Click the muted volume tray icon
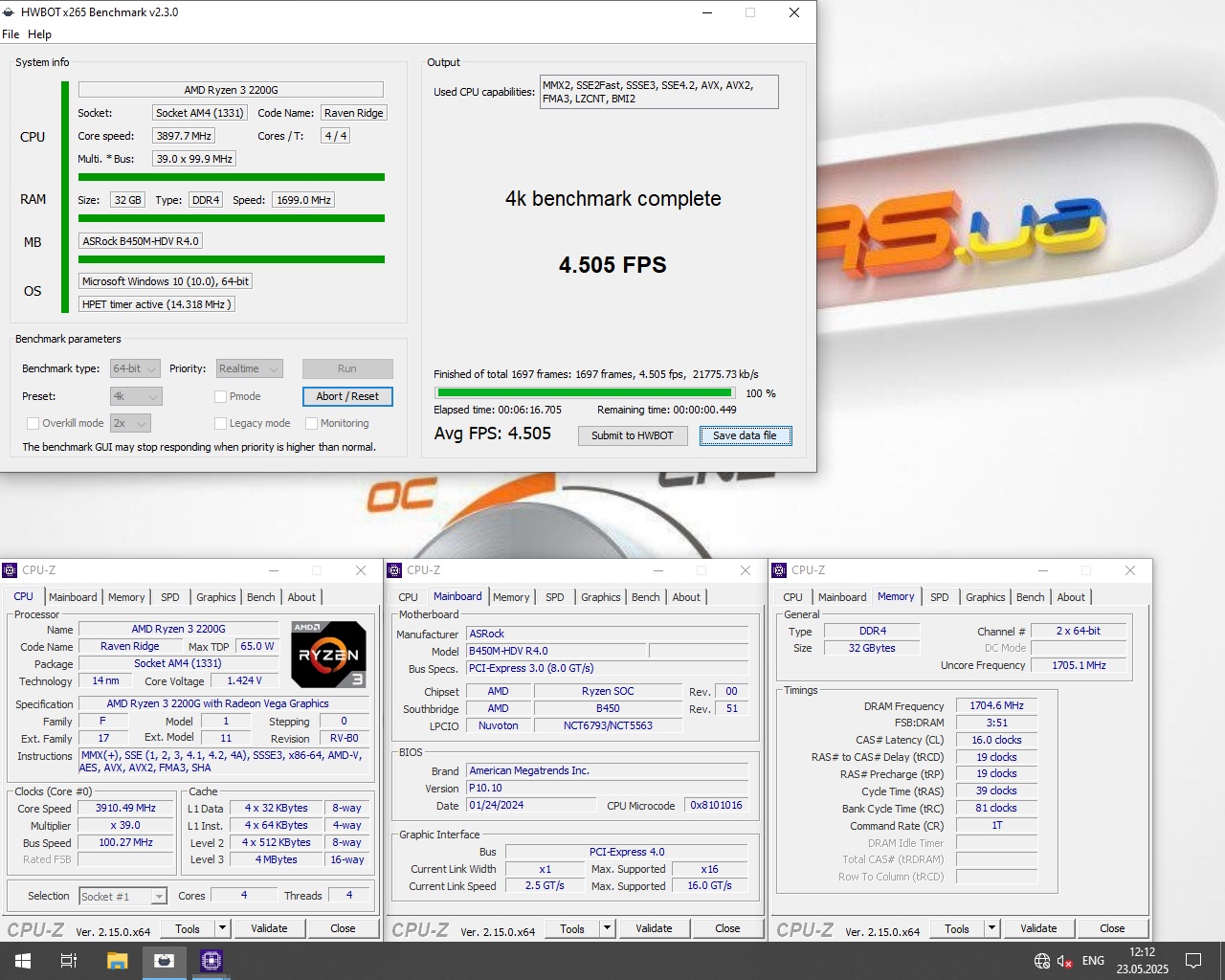Screen dimensions: 1225x980 click(x=1065, y=961)
